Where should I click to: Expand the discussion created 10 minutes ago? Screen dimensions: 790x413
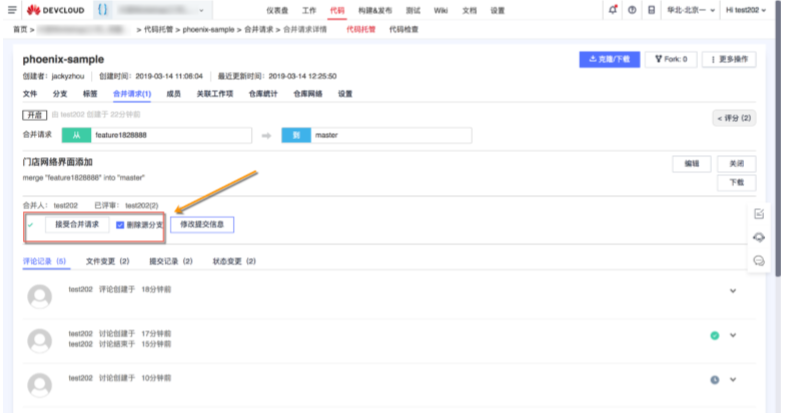pos(733,379)
